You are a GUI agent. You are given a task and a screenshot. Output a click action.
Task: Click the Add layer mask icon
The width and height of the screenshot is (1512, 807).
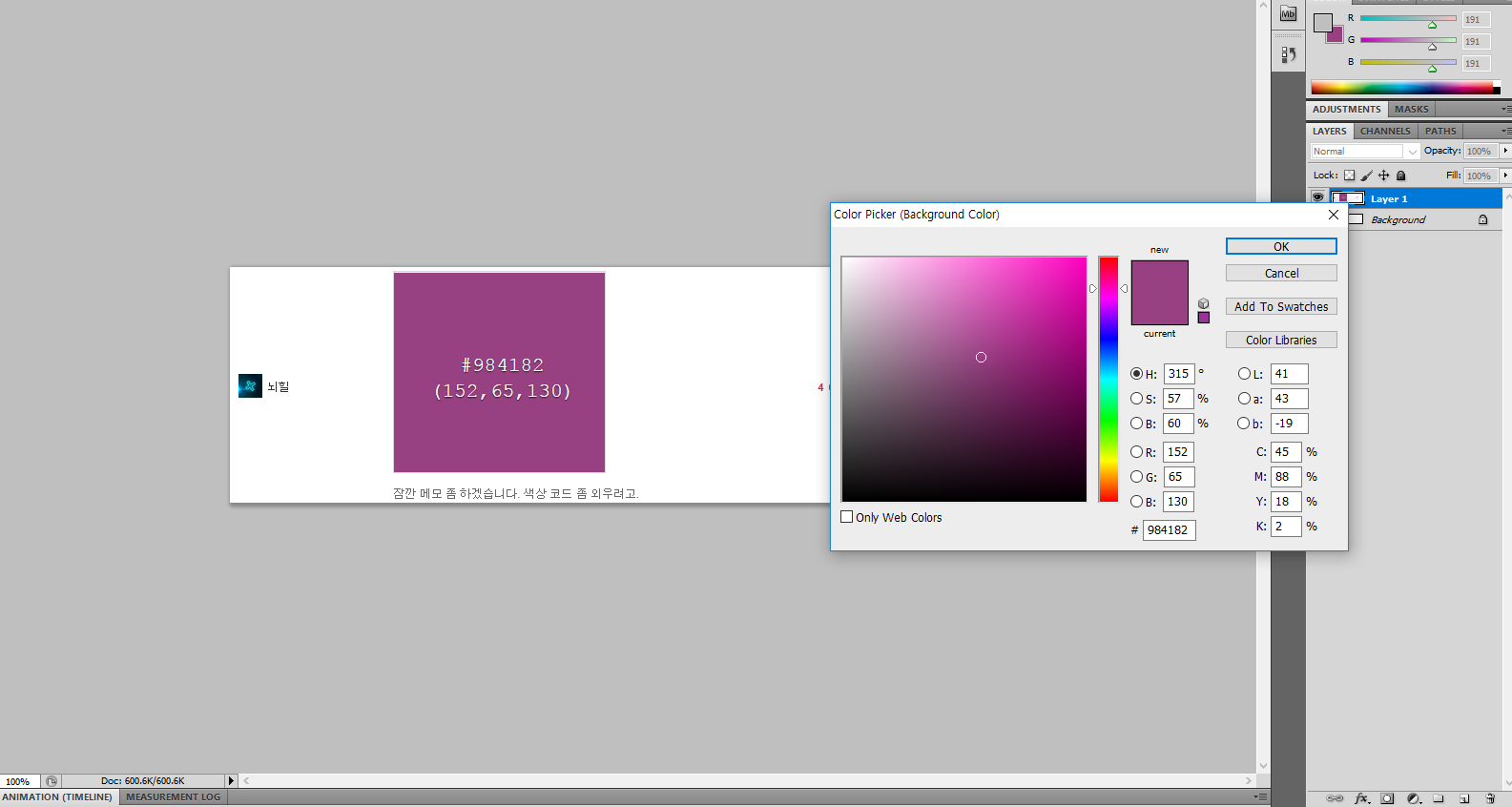1387,798
